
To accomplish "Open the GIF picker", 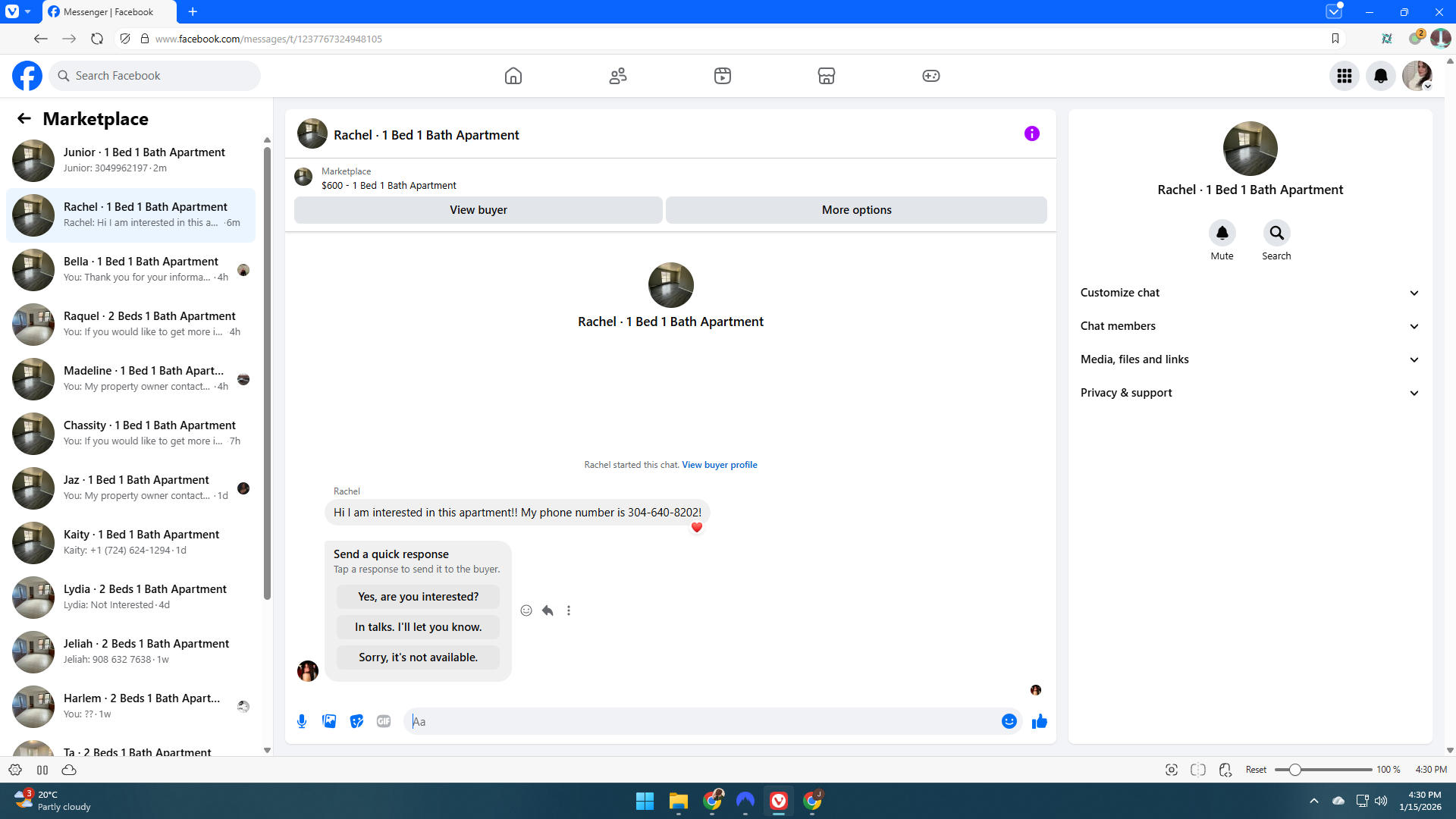I will (x=384, y=721).
